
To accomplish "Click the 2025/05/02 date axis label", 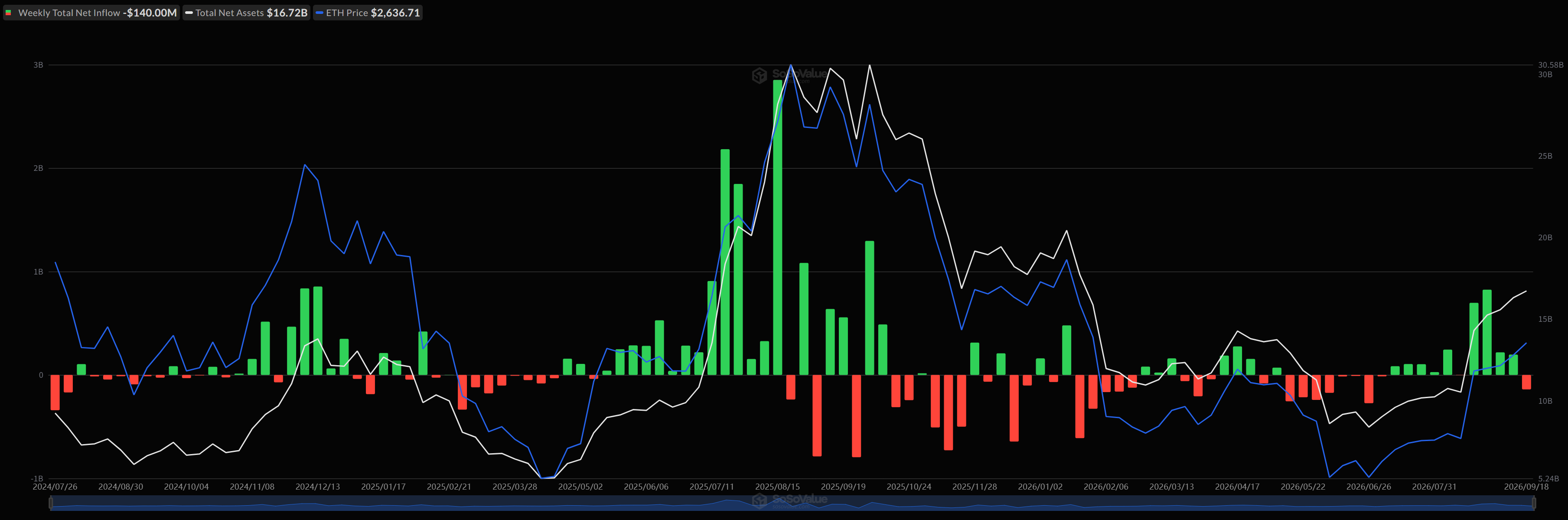I will pyautogui.click(x=580, y=487).
